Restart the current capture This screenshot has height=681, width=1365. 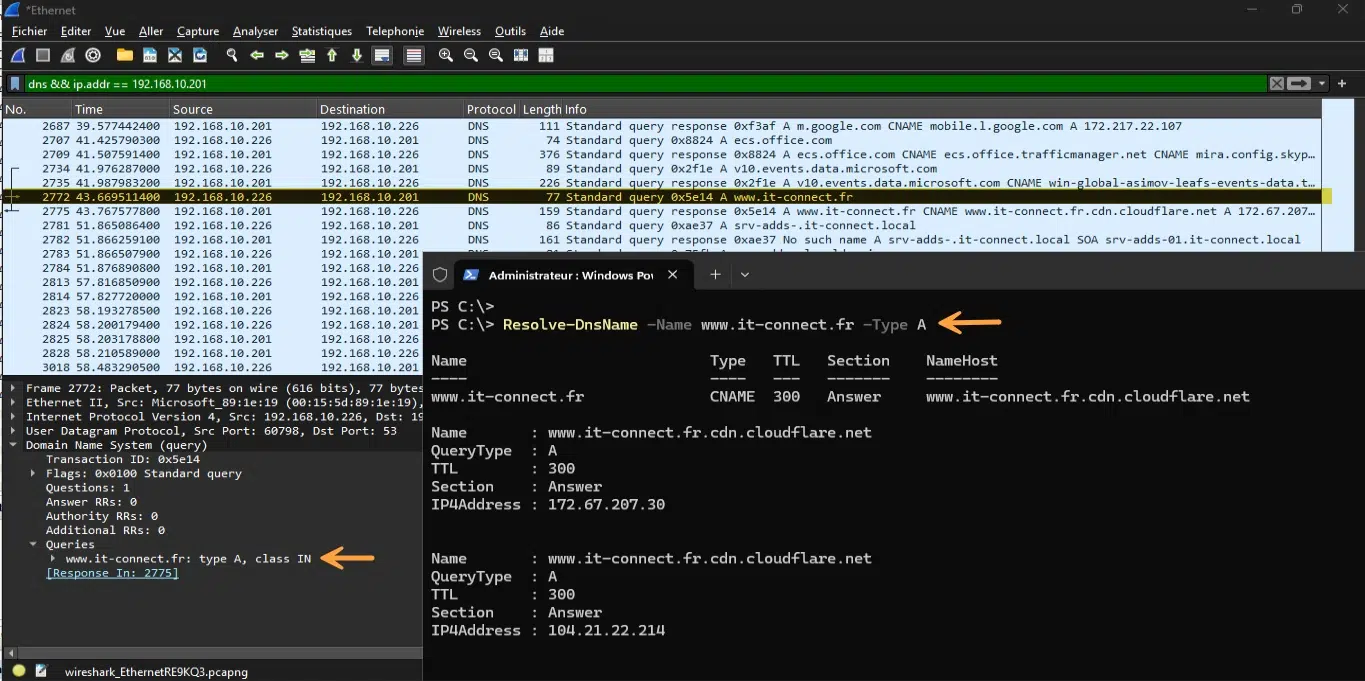point(68,55)
